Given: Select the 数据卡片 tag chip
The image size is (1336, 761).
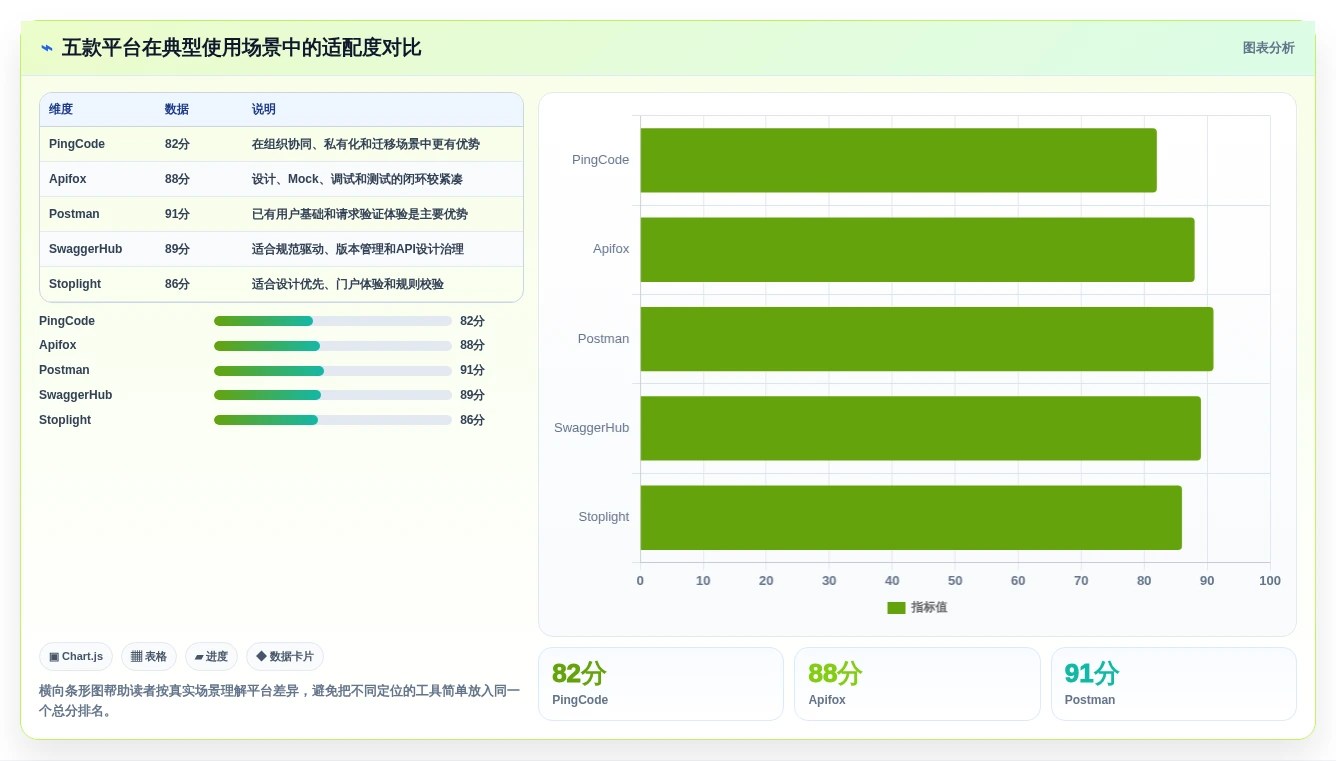Looking at the screenshot, I should point(285,657).
